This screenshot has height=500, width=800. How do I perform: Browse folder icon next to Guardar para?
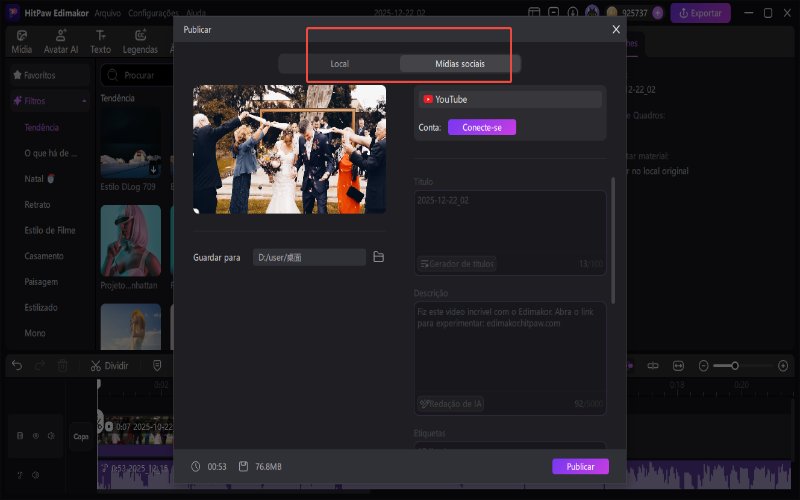pyautogui.click(x=378, y=257)
